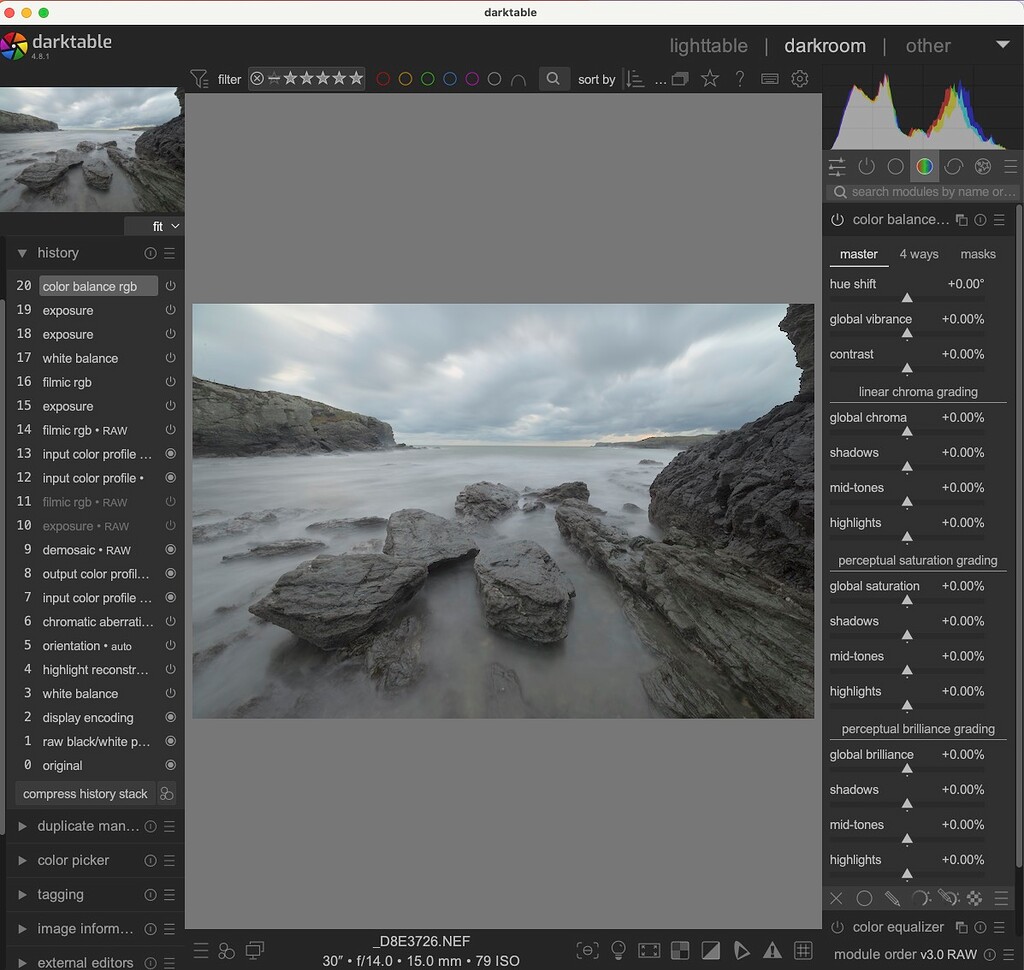This screenshot has width=1024, height=970.
Task: Click the compress history stack button
Action: 84,793
